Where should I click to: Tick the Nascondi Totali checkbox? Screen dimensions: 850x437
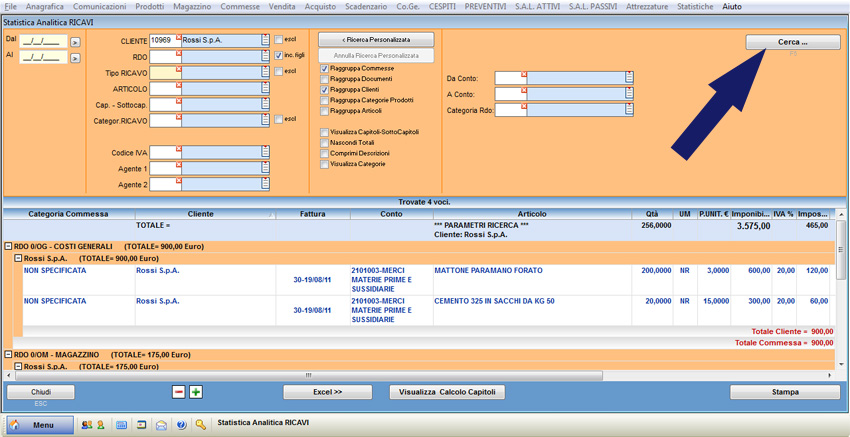coord(324,143)
